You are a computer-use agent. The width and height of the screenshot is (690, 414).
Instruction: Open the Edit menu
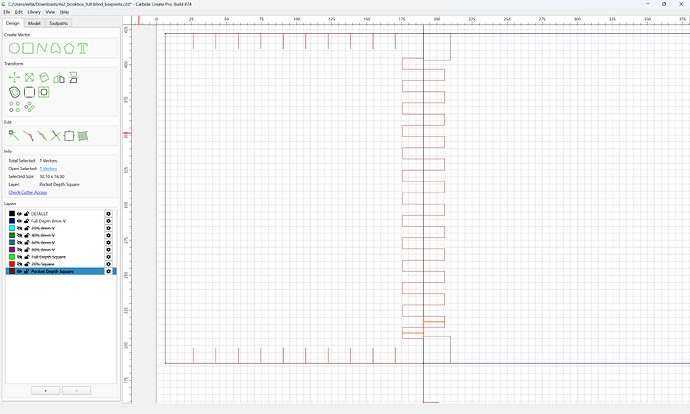[18, 12]
